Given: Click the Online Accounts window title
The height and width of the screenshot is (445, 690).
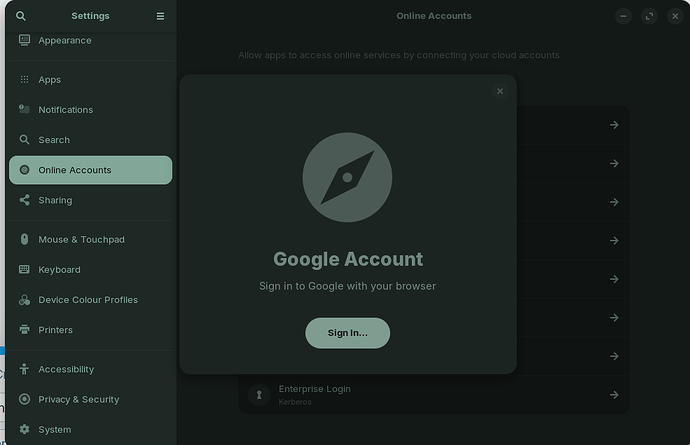Looking at the screenshot, I should (433, 16).
